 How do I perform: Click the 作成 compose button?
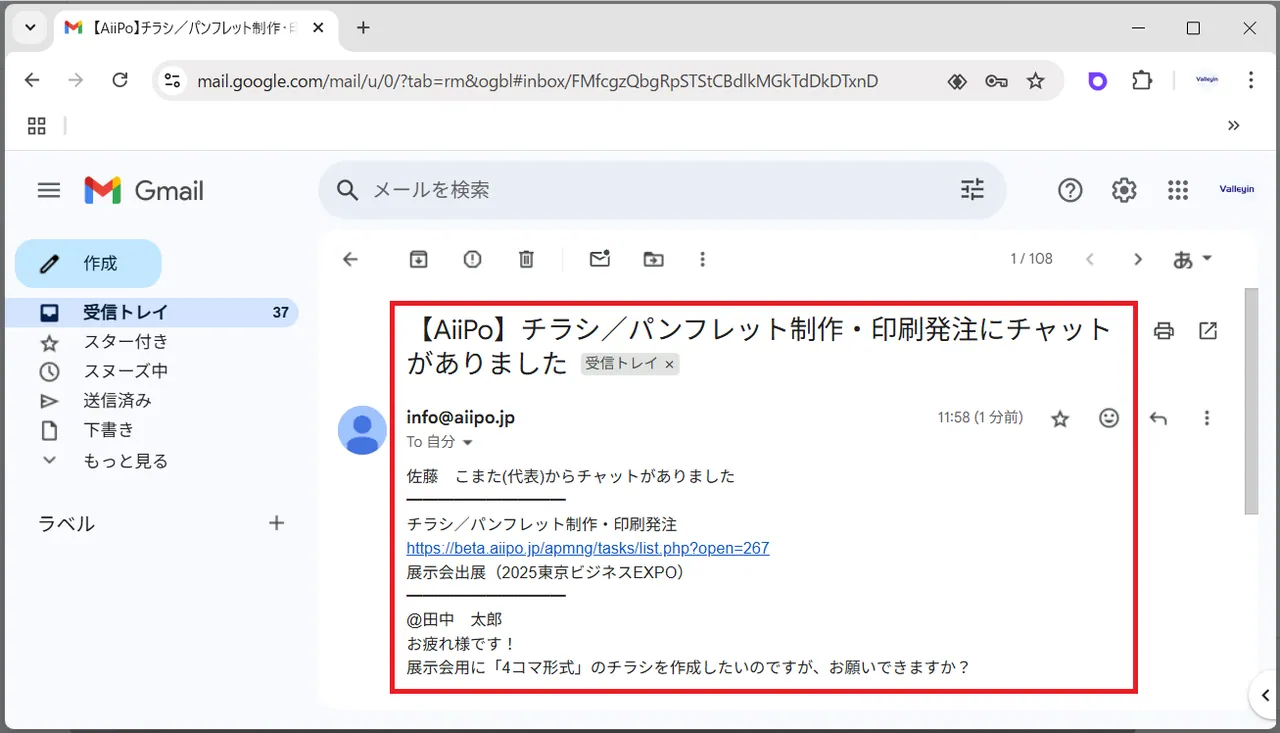(x=88, y=263)
